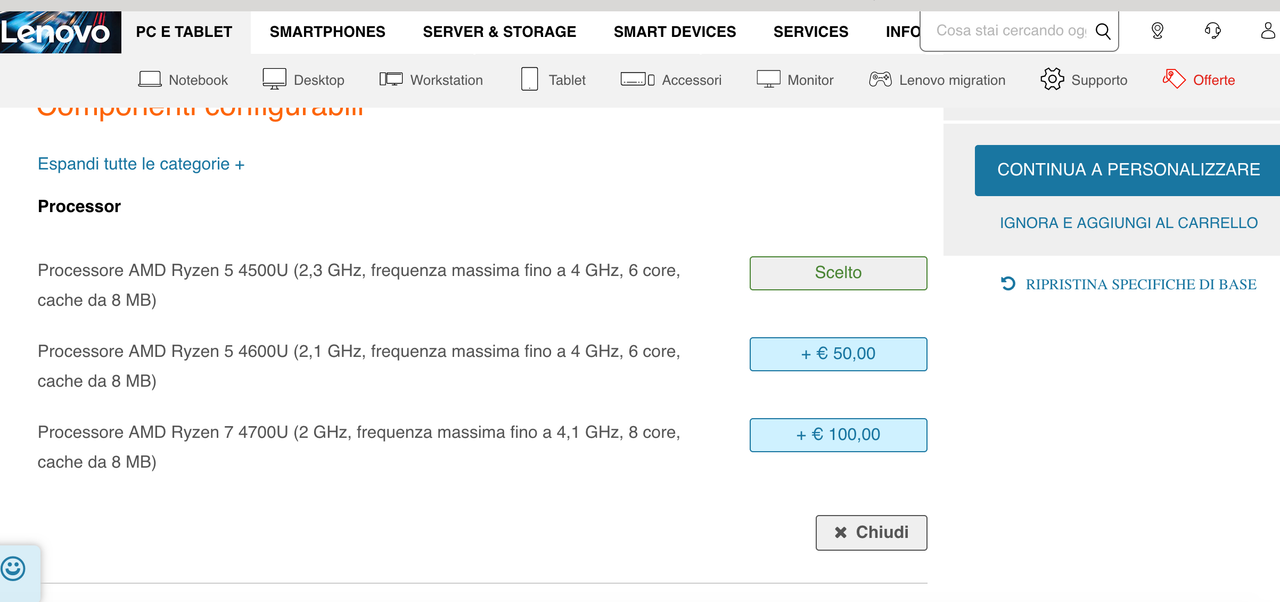Click the Notebook laptop icon
The image size is (1280, 602).
coord(150,79)
